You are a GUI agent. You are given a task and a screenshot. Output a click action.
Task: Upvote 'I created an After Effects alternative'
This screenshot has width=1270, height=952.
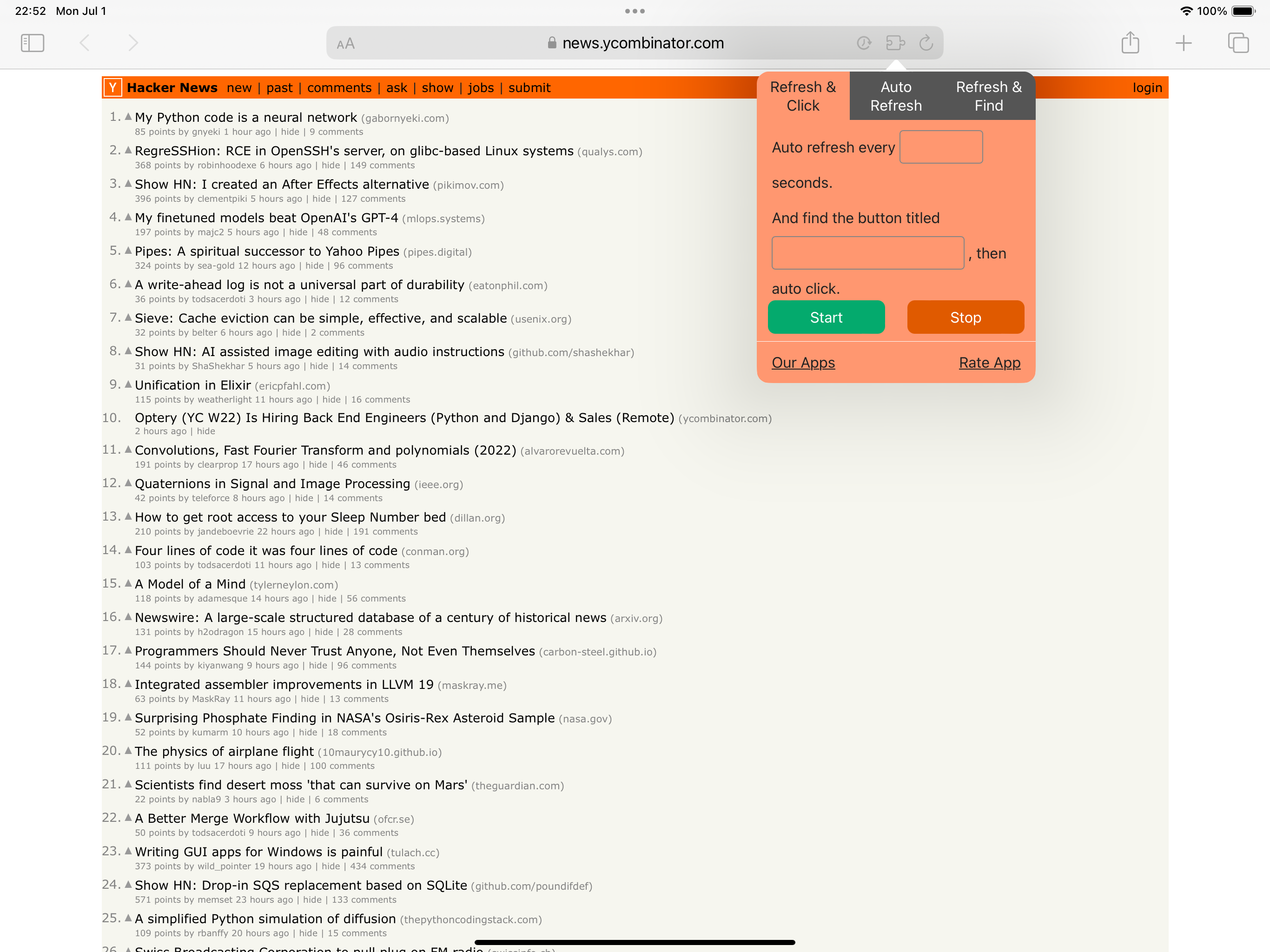click(128, 183)
